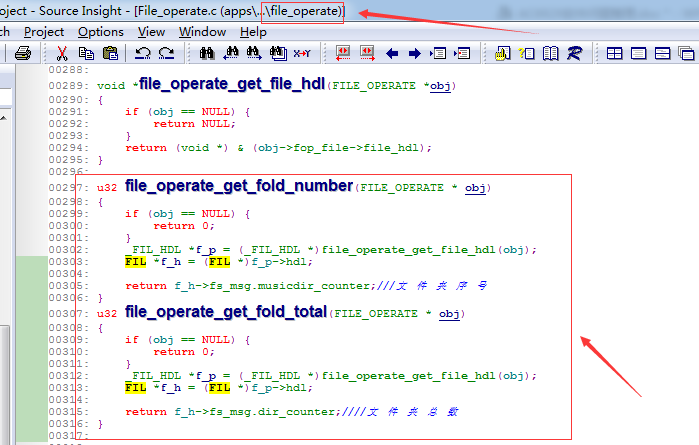Open the Help menu
Viewport: 699px width, 445px height.
(253, 32)
